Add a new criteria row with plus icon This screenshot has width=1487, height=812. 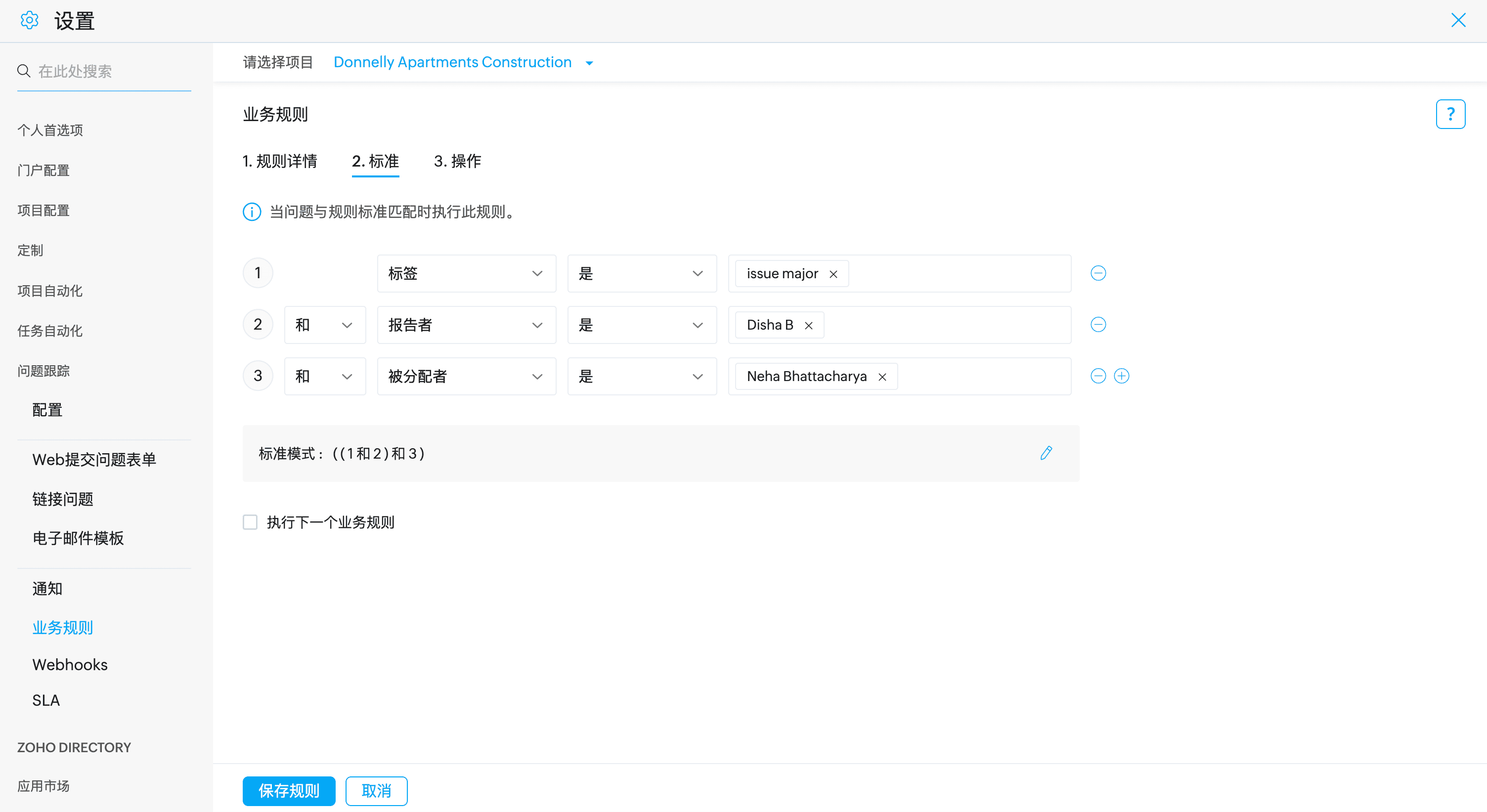pyautogui.click(x=1121, y=376)
